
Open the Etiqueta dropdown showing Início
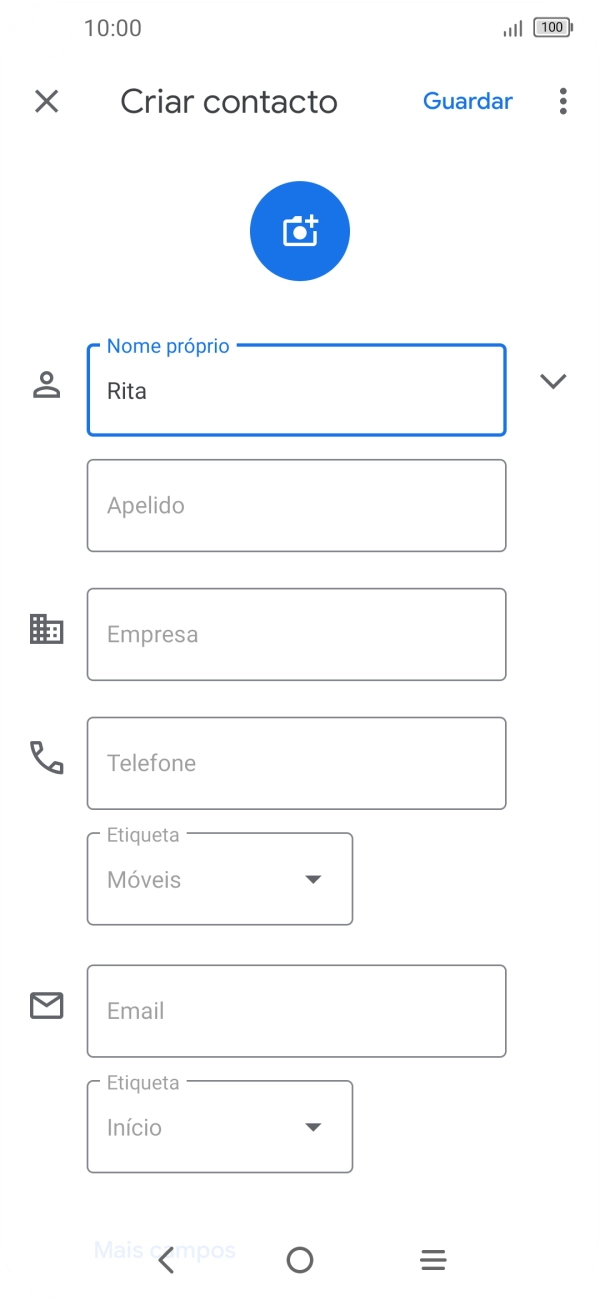313,1126
